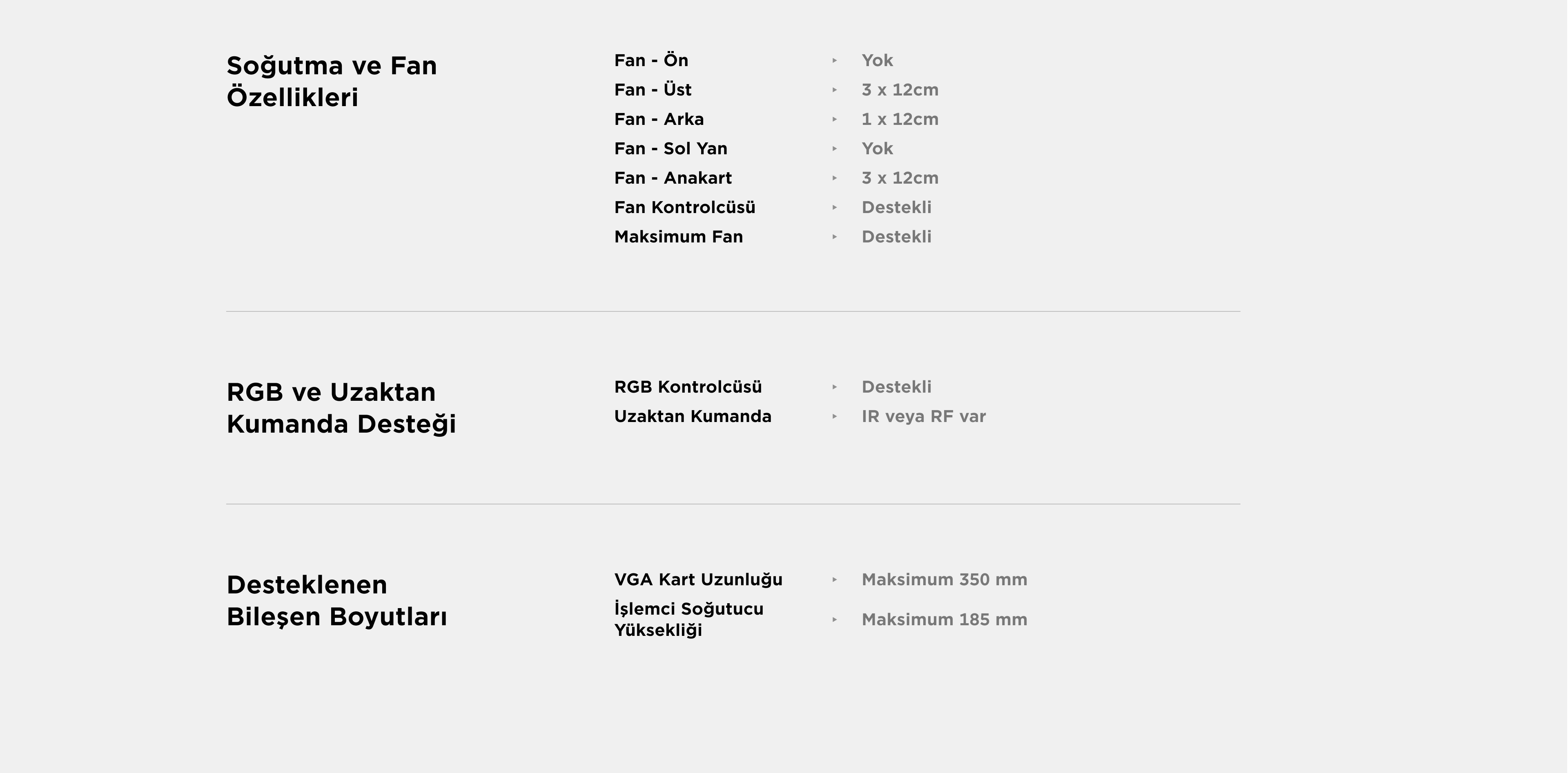
Task: Click the arrow marker next to Fan - Sol Yan
Action: [835, 149]
